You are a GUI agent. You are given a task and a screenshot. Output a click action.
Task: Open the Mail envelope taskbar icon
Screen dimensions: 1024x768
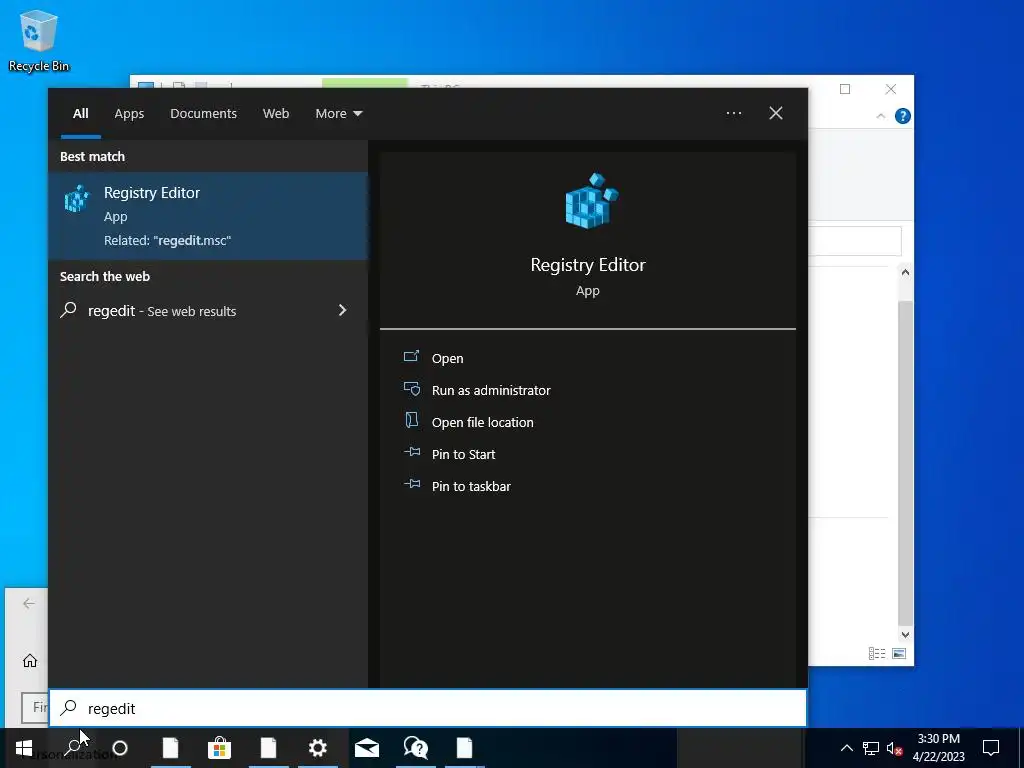367,748
